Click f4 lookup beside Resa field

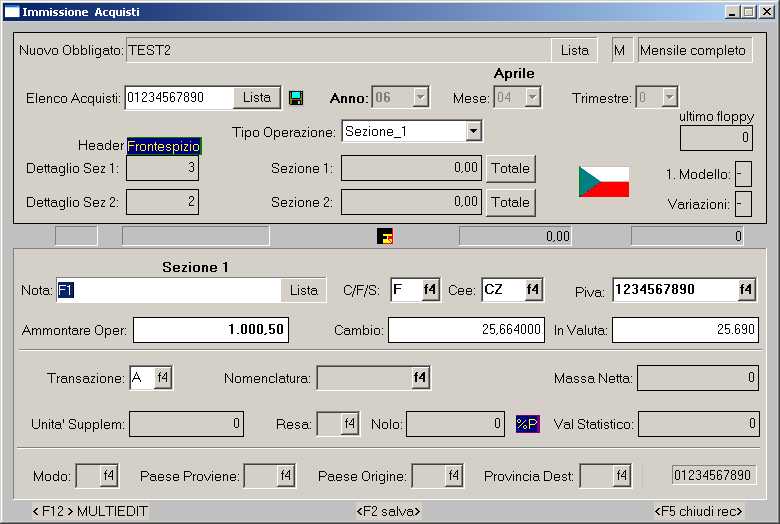(350, 424)
